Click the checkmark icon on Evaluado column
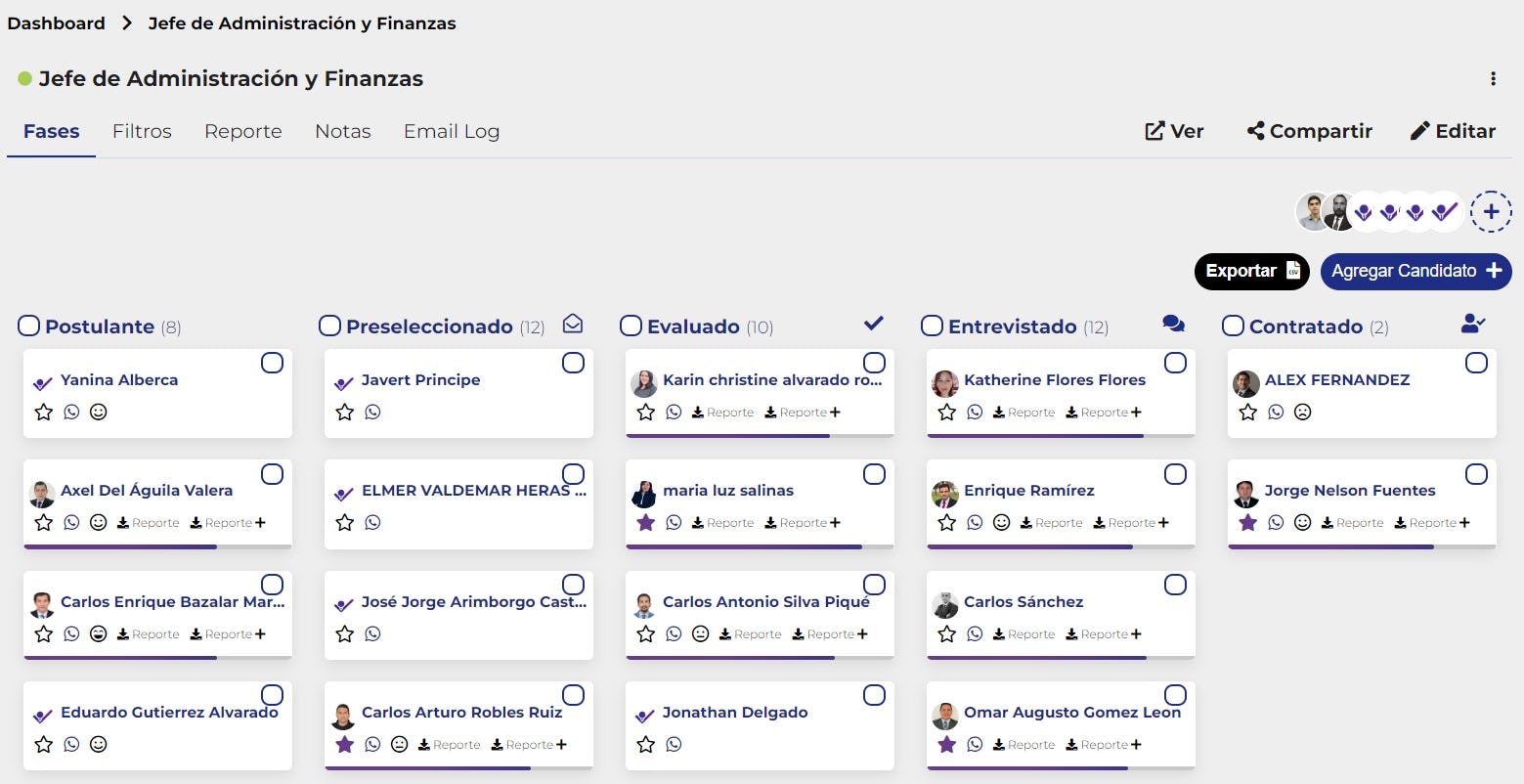This screenshot has height=784, width=1524. point(873,323)
